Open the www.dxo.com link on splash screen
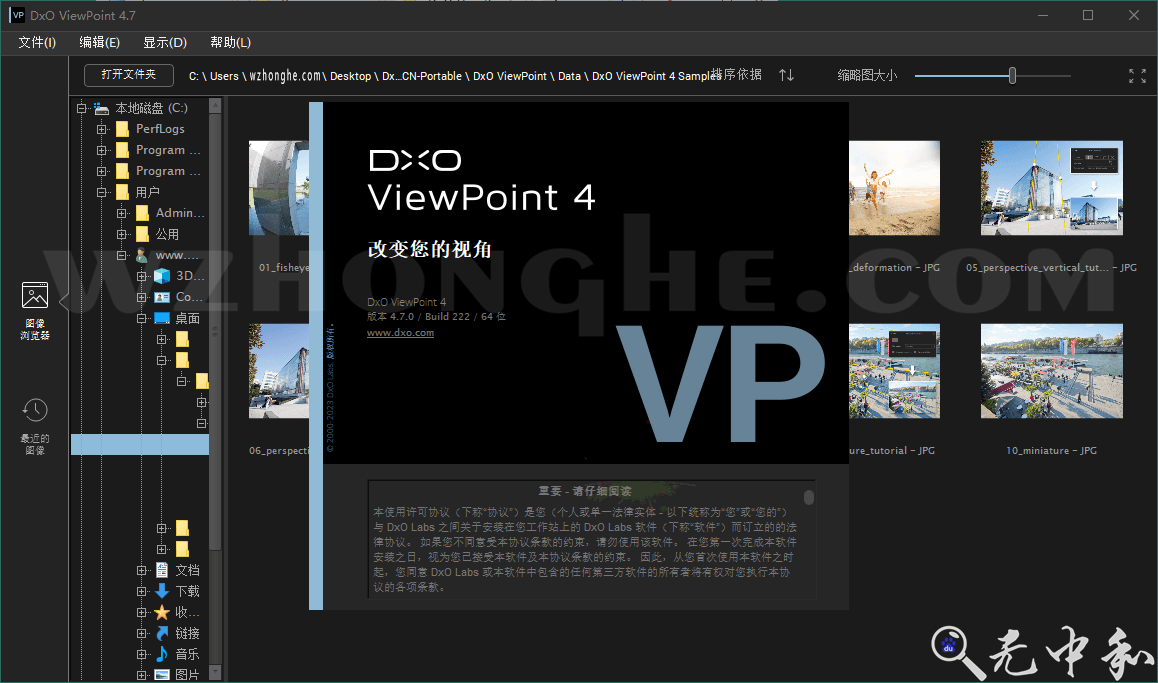The width and height of the screenshot is (1158, 683). point(400,333)
